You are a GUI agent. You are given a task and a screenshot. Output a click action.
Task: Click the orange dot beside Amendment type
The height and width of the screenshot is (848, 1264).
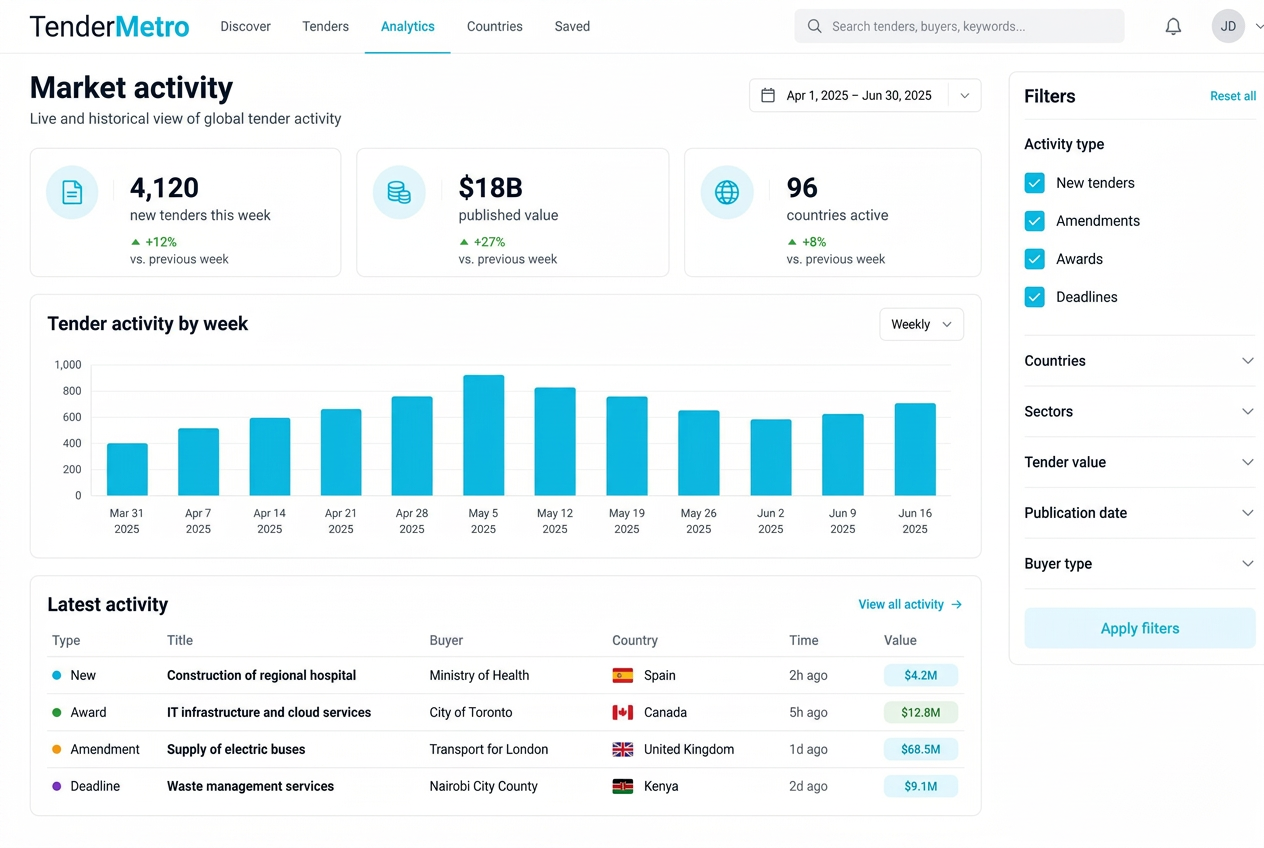coord(56,749)
